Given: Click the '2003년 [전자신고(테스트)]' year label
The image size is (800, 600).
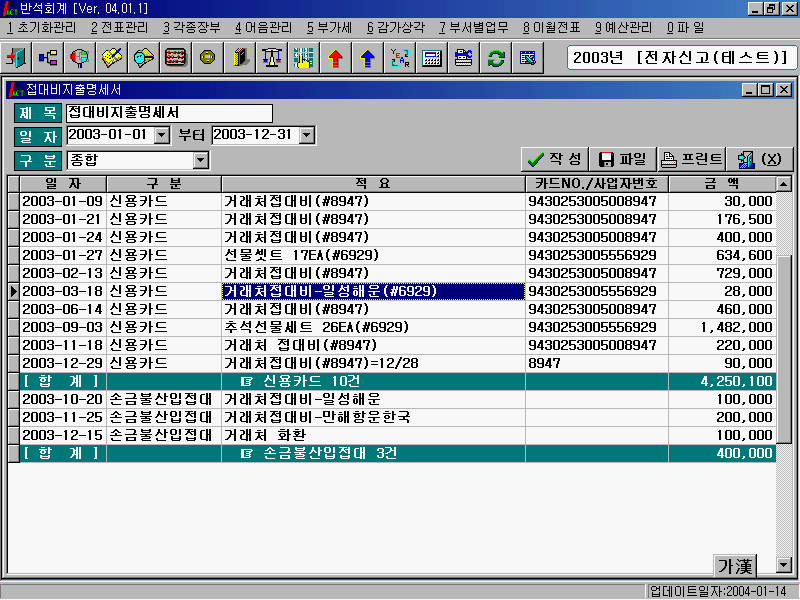Looking at the screenshot, I should (x=681, y=58).
